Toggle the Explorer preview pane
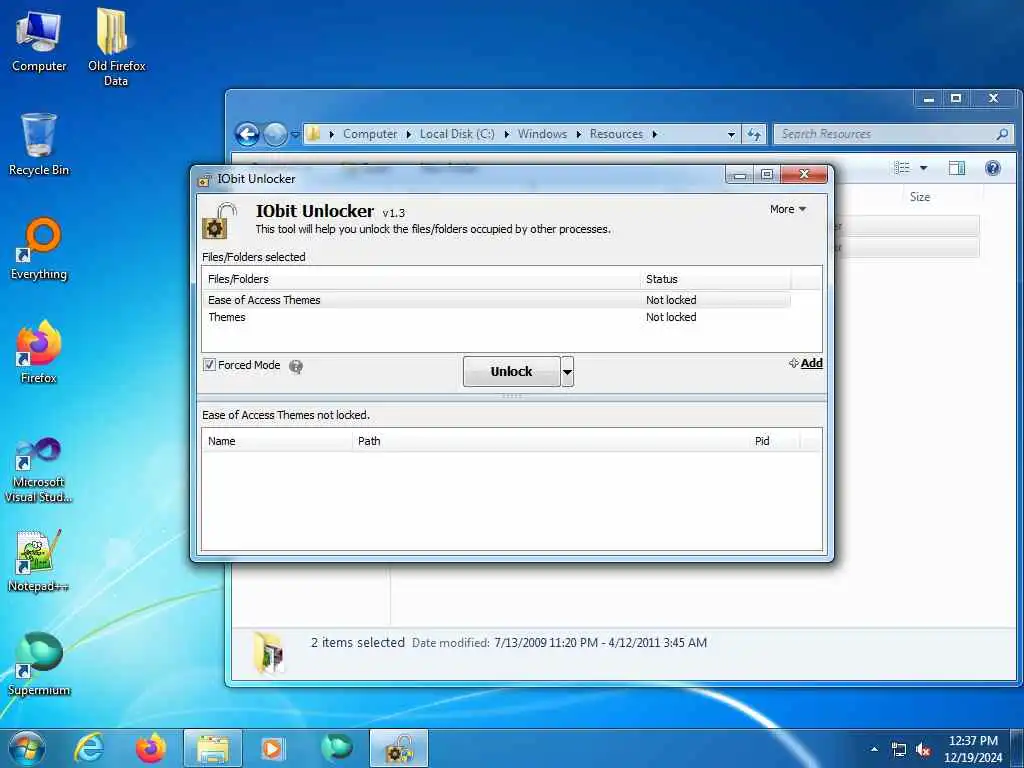This screenshot has height=768, width=1024. click(957, 168)
